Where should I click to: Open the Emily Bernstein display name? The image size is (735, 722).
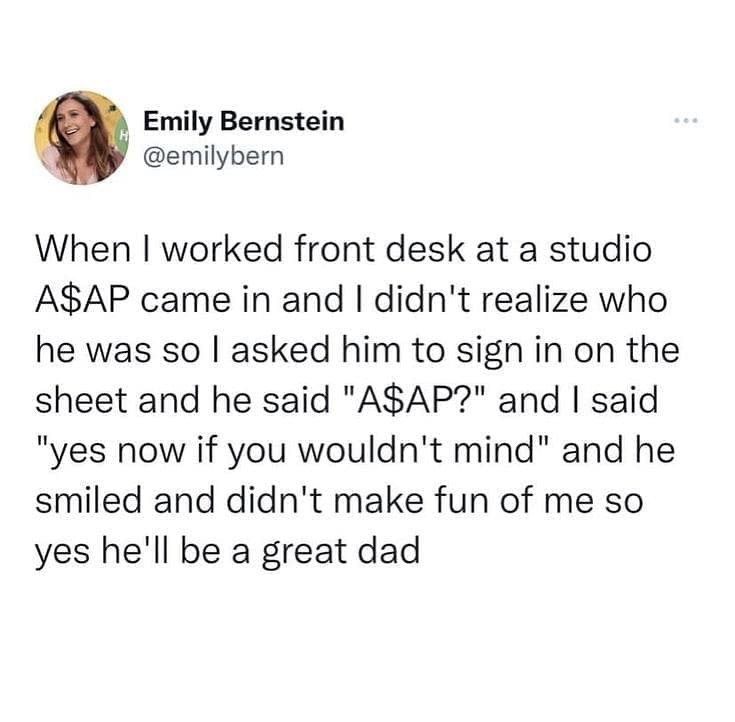pos(243,122)
